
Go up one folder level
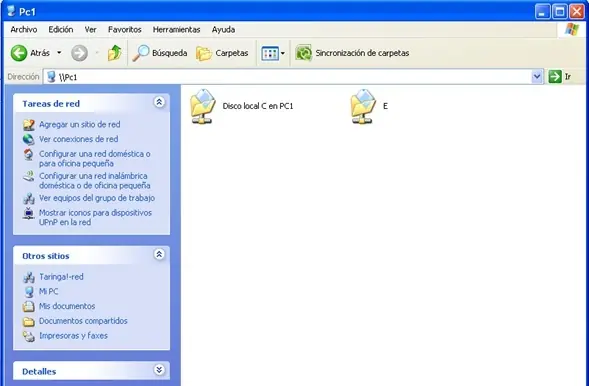coord(115,53)
